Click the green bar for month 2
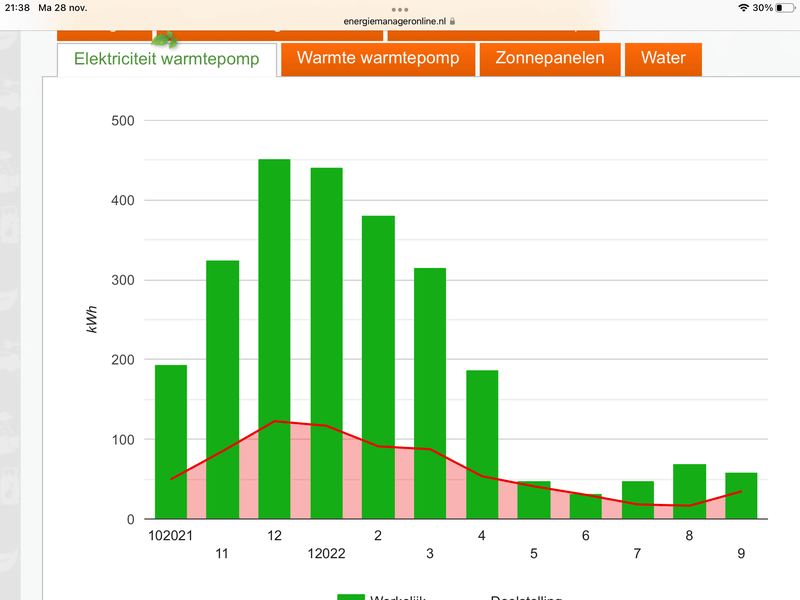 378,367
